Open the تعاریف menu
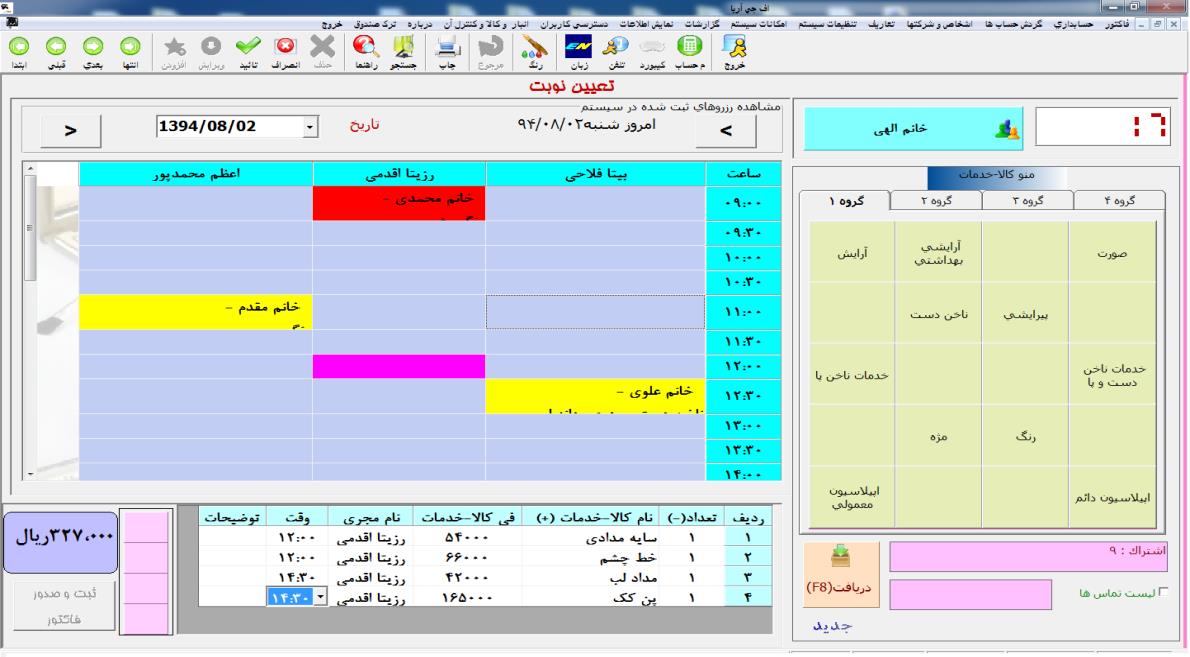This screenshot has width=1190, height=657. [880, 24]
